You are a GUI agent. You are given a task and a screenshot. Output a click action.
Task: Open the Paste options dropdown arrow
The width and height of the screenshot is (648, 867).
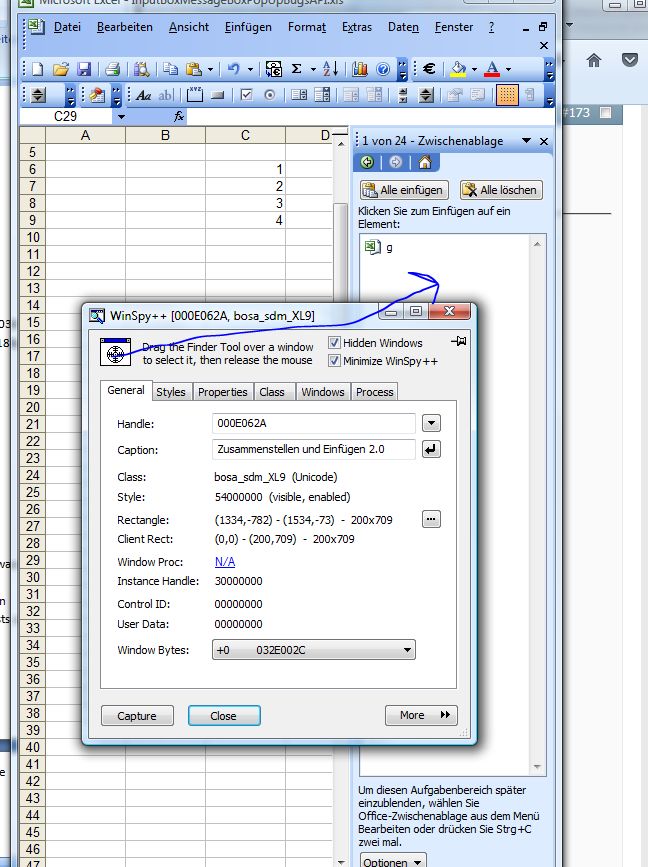tap(210, 69)
